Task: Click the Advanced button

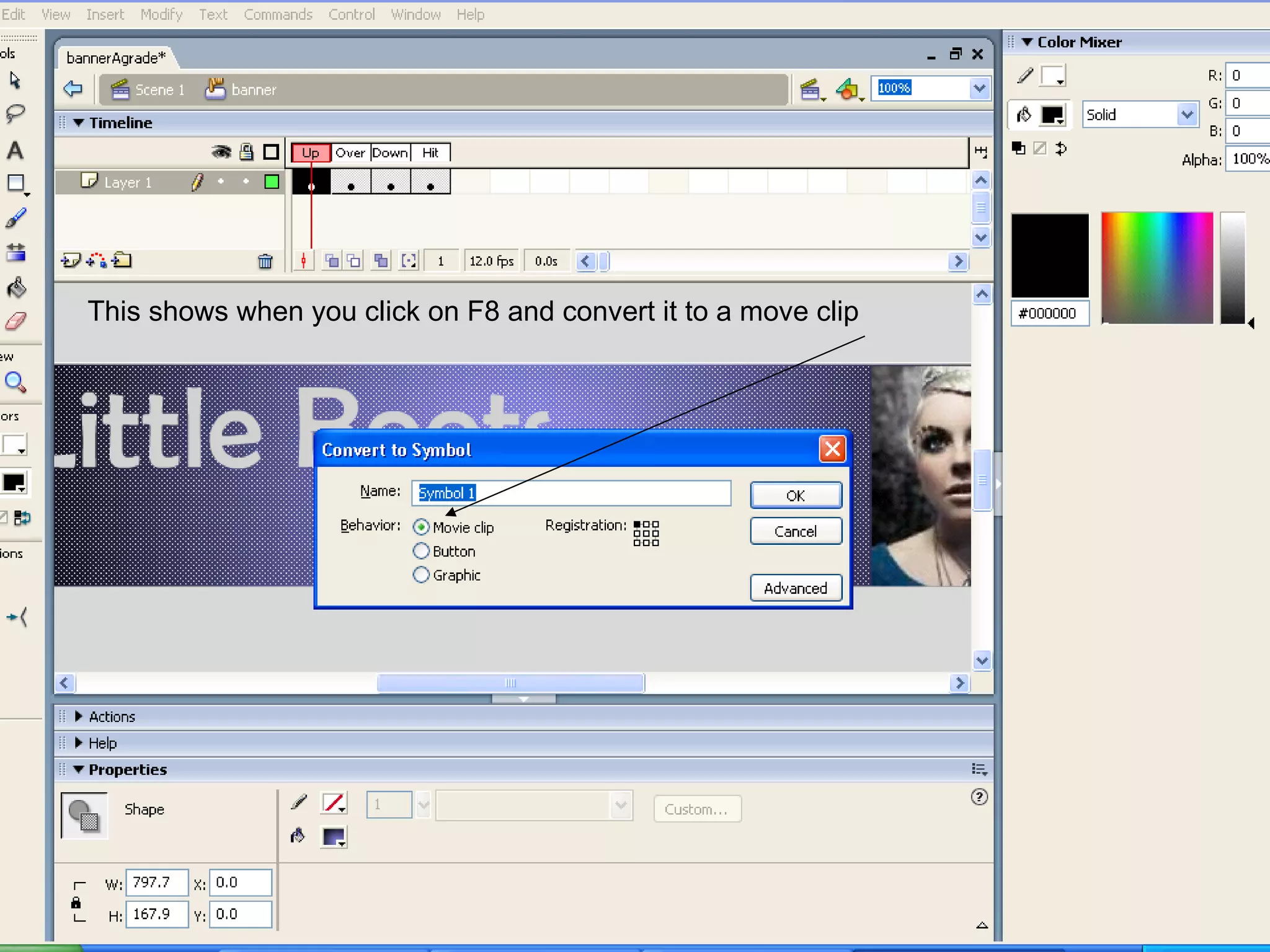Action: (796, 588)
